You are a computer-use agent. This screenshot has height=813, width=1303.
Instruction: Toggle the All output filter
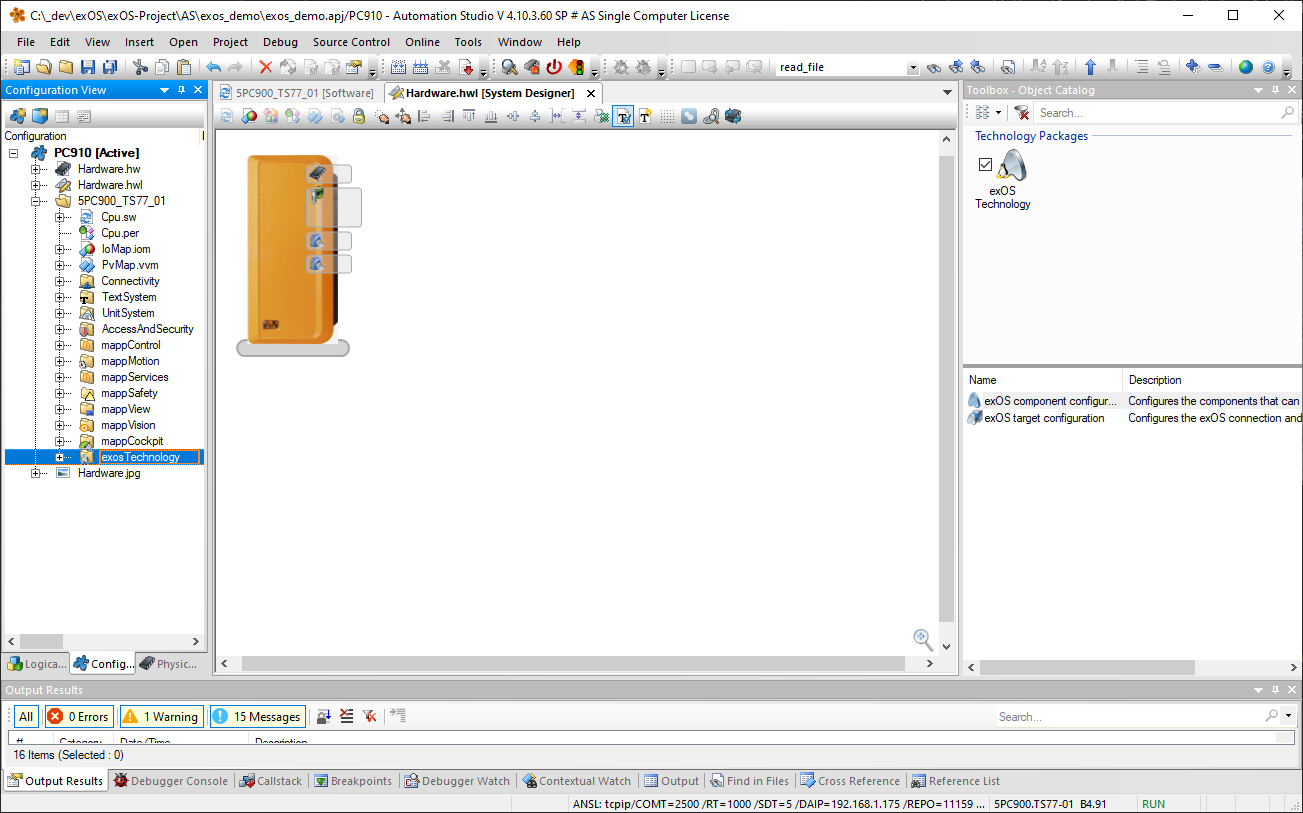click(x=26, y=716)
